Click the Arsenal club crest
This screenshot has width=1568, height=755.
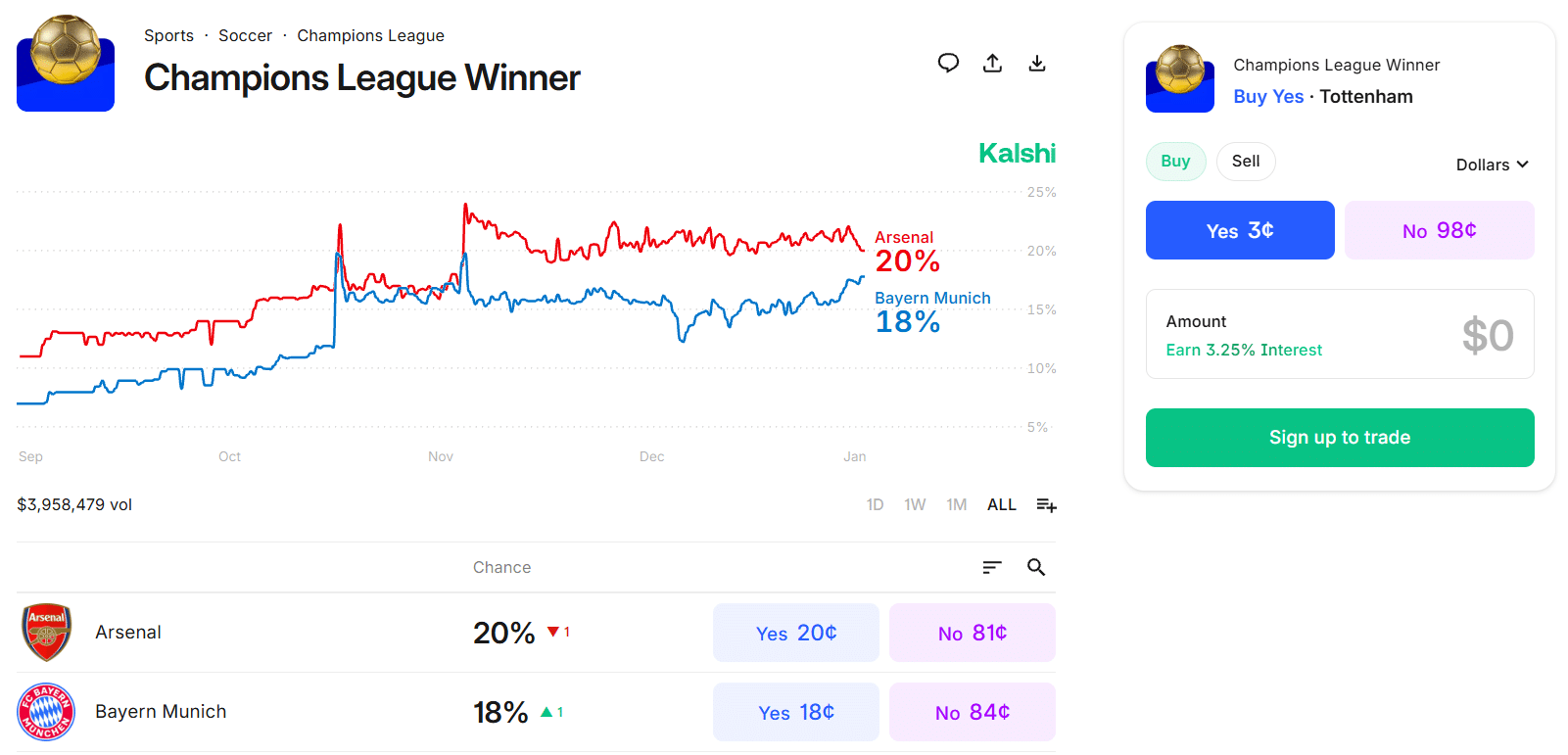[46, 633]
